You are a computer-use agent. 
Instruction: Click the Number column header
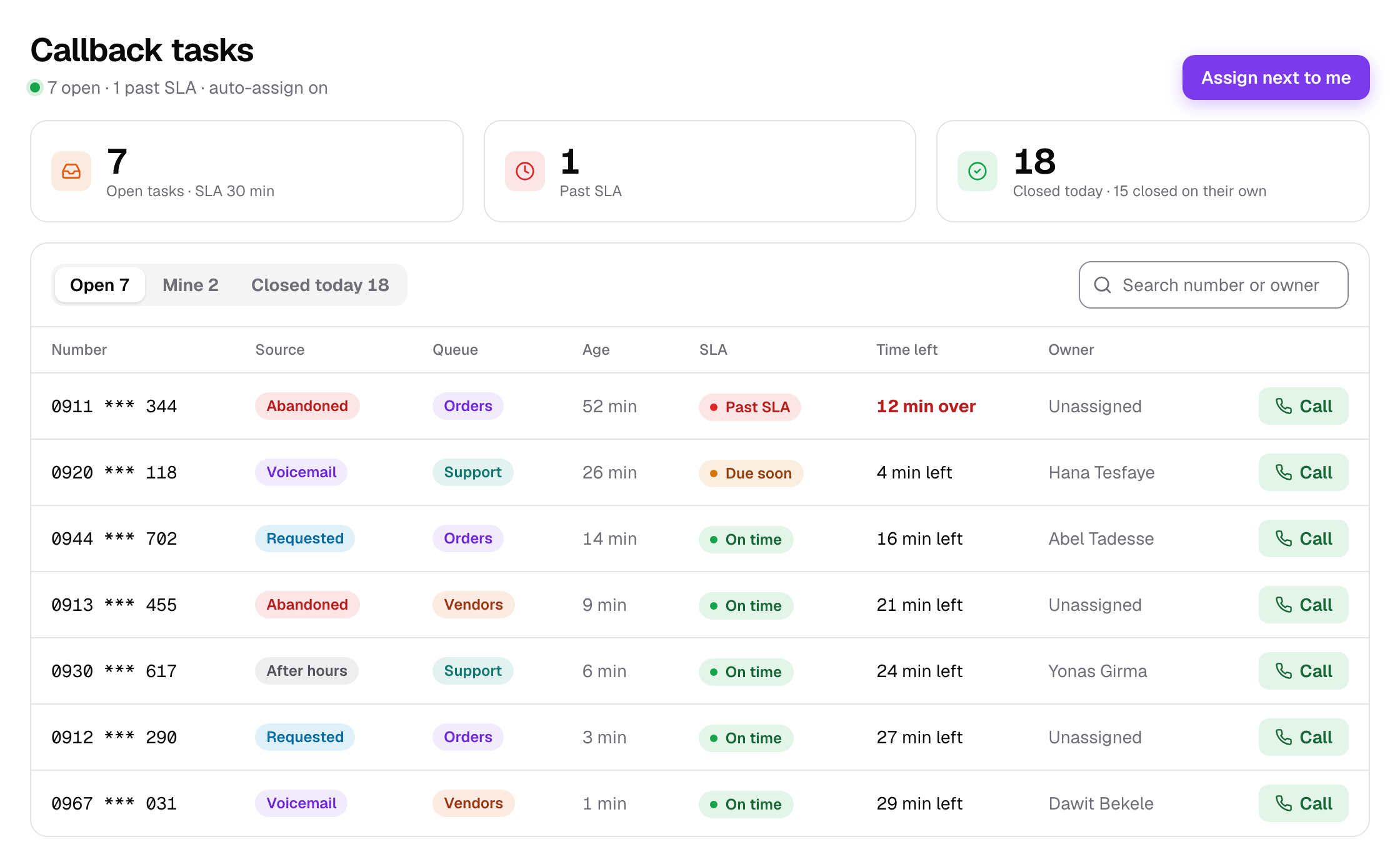pyautogui.click(x=79, y=350)
